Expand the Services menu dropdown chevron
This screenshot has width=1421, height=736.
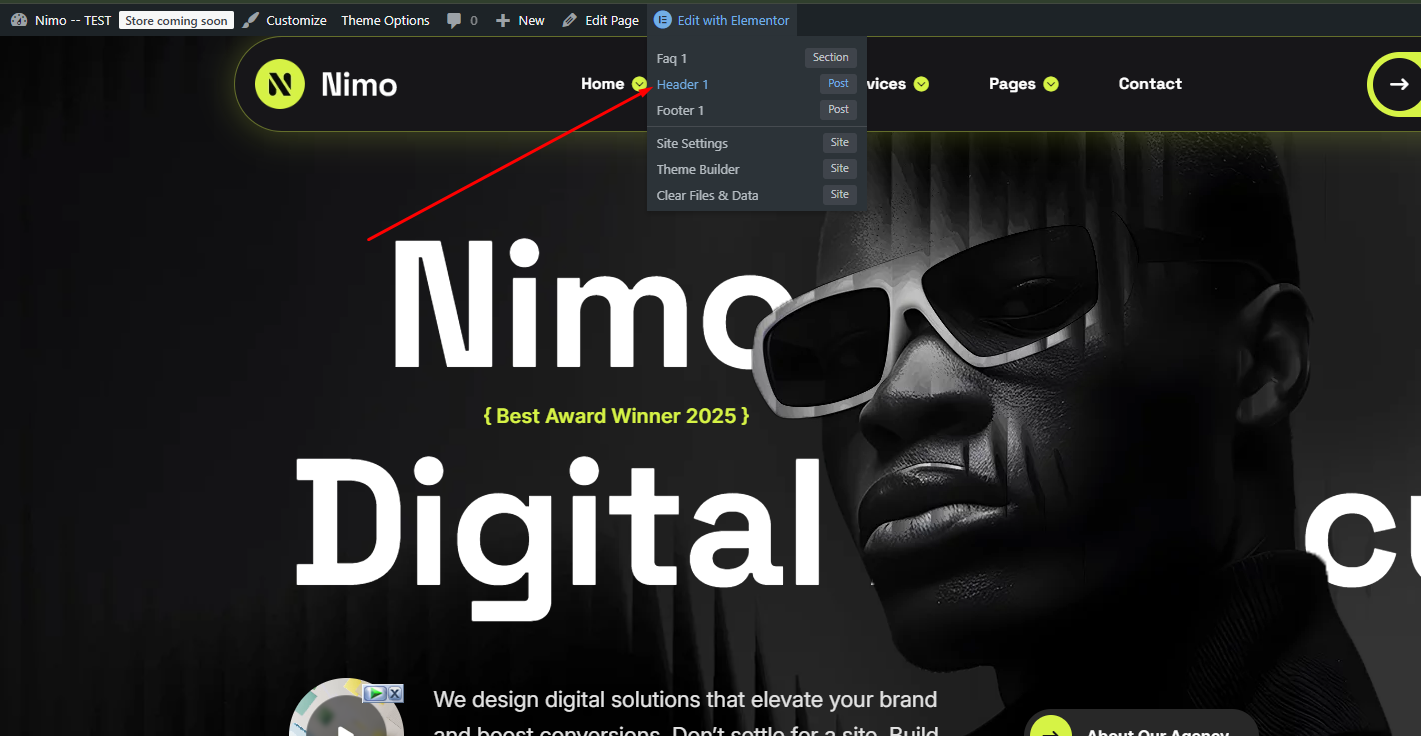coord(921,84)
